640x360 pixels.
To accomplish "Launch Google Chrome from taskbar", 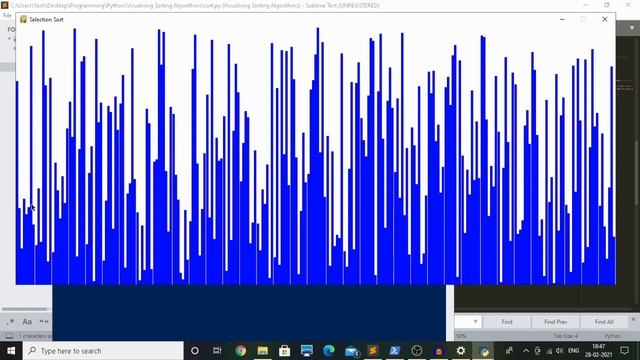I will (x=240, y=351).
